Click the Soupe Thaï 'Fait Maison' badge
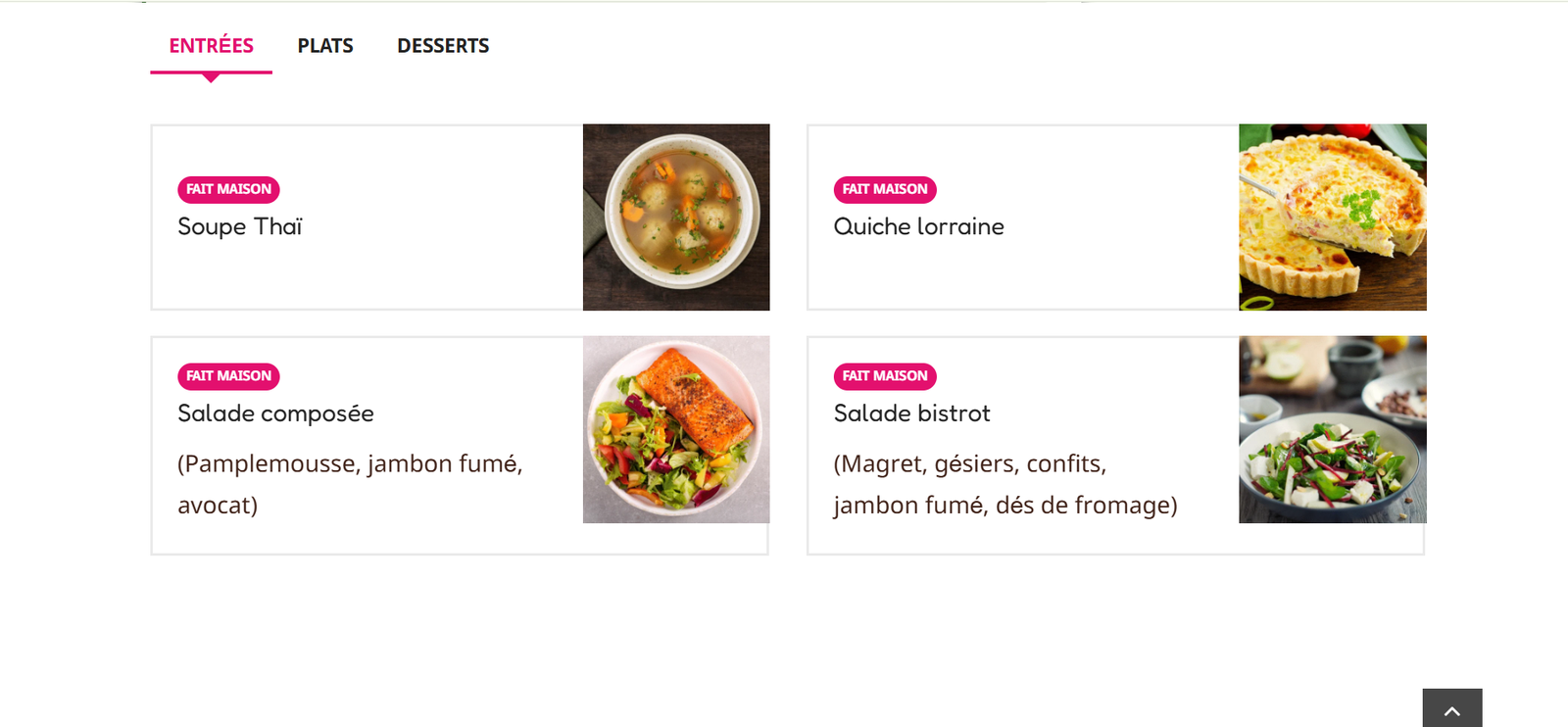Screen dimensions: 1568x727 pyautogui.click(x=228, y=189)
